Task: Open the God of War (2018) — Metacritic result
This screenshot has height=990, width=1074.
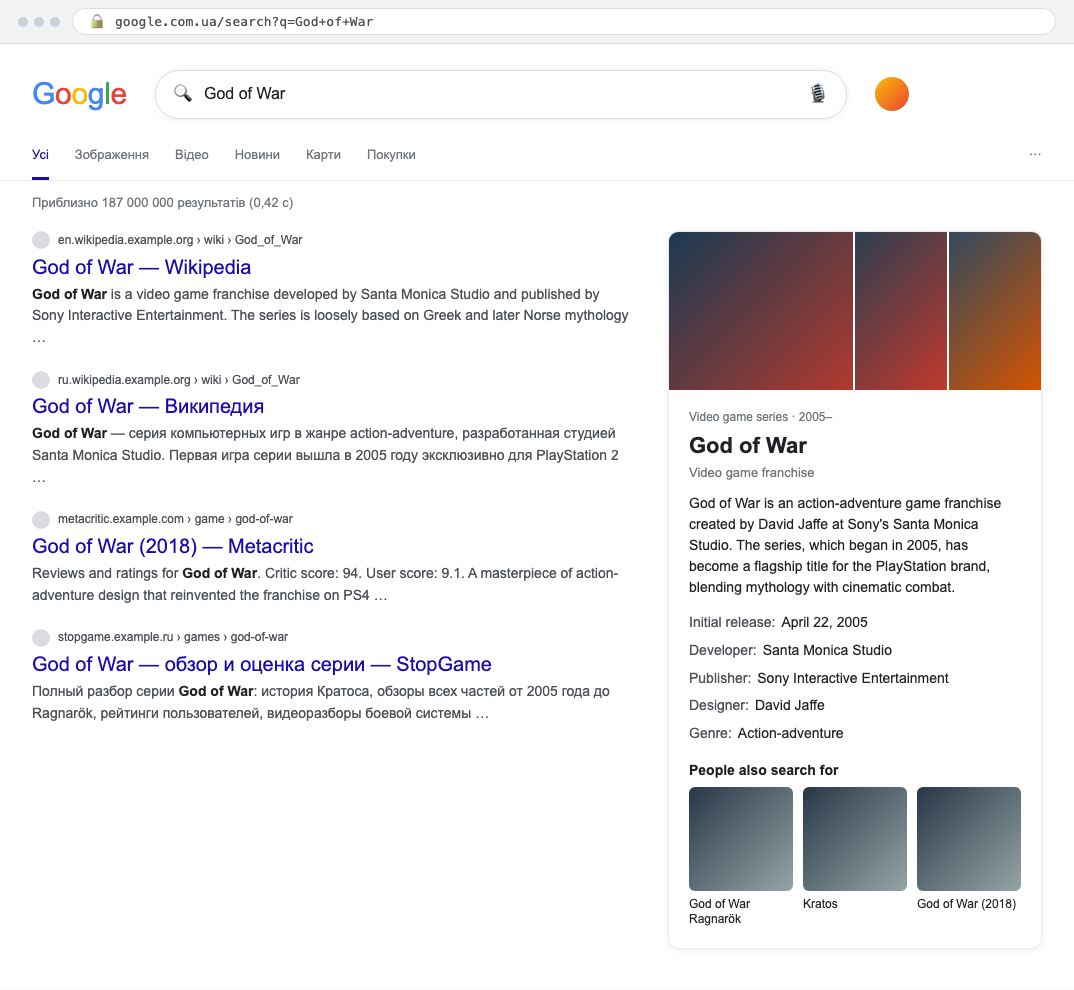Action: (173, 546)
